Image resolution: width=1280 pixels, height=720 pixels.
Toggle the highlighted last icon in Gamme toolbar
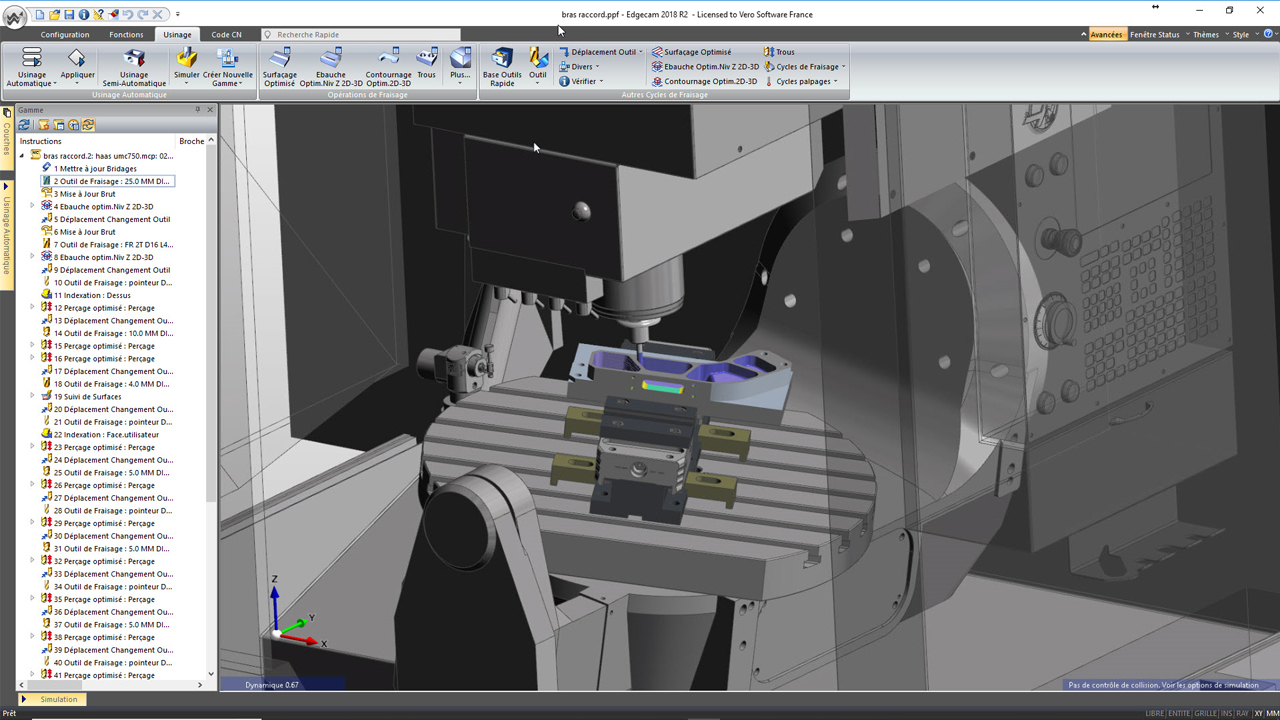89,125
